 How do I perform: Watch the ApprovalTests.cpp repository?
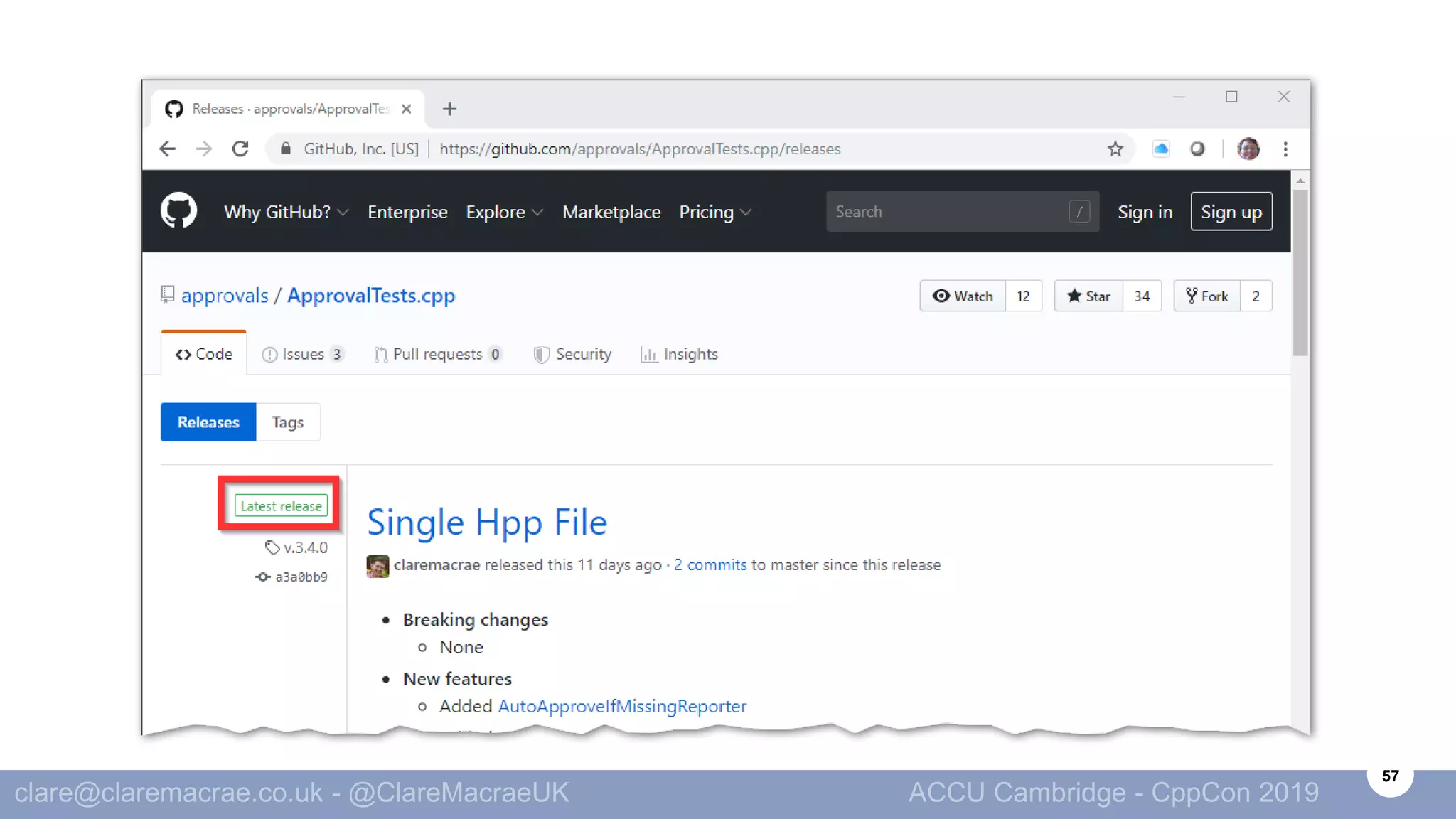pyautogui.click(x=963, y=296)
